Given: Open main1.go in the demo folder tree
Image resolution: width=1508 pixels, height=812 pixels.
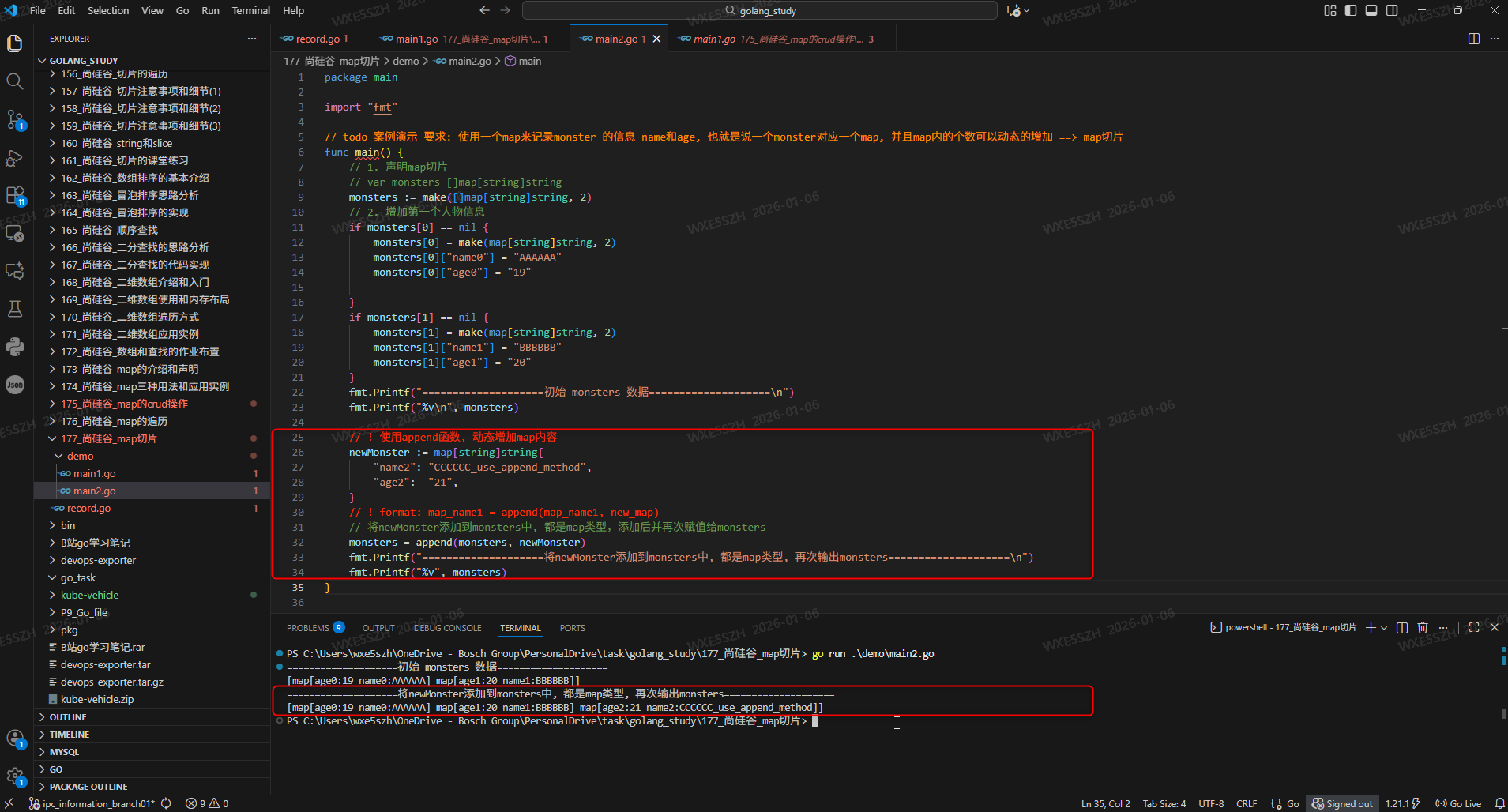Looking at the screenshot, I should click(152, 473).
